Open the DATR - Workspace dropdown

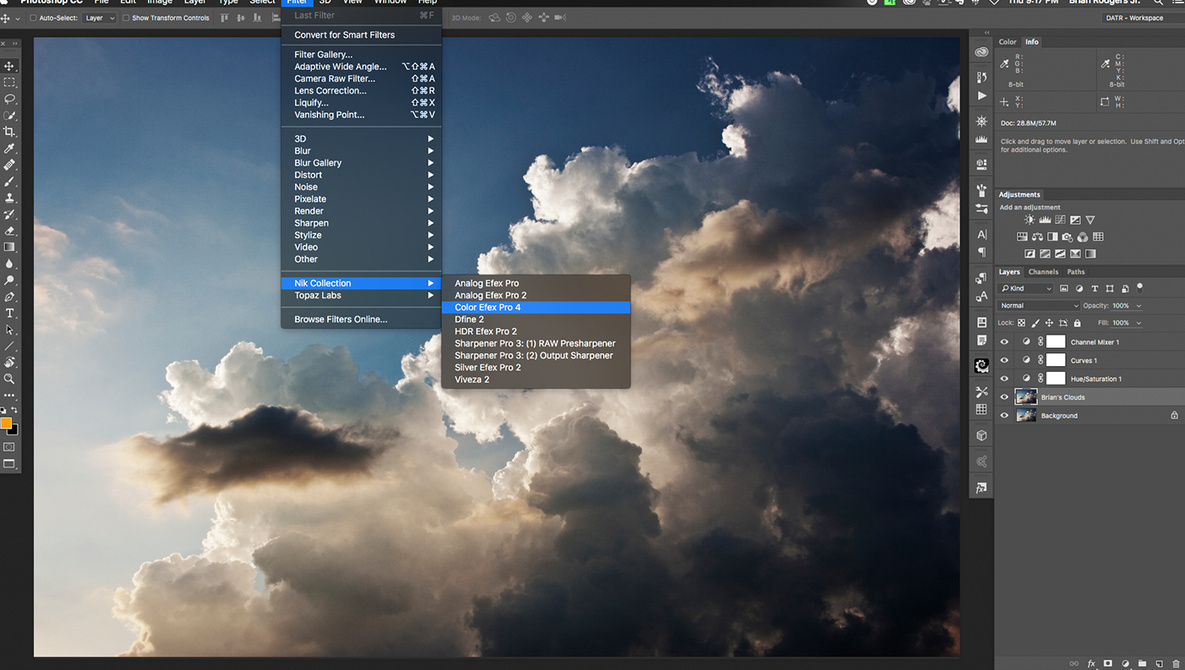click(1140, 18)
